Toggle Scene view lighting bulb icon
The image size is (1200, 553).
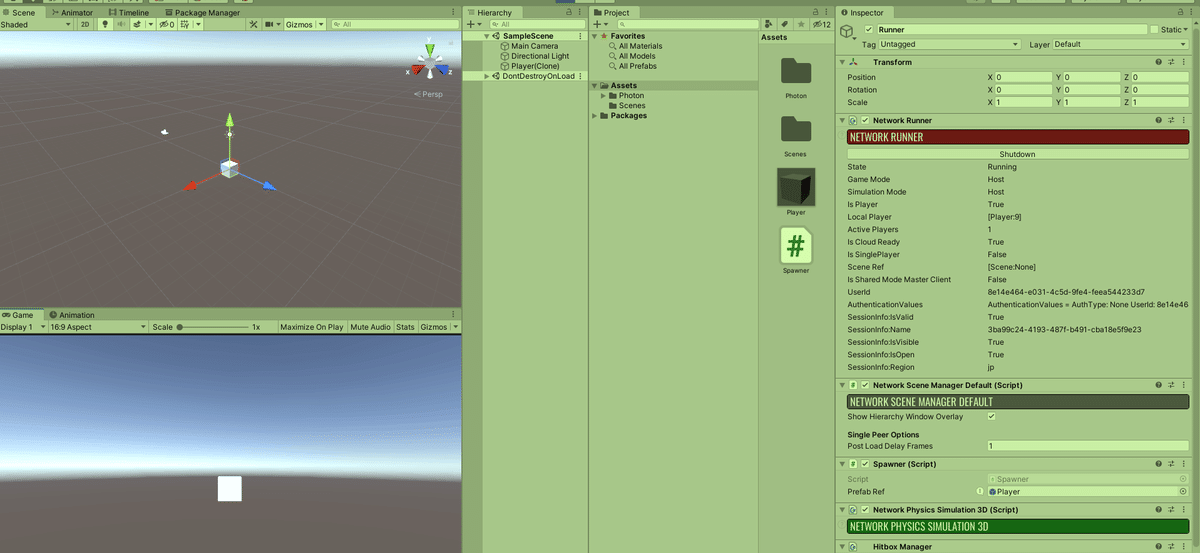pos(105,24)
